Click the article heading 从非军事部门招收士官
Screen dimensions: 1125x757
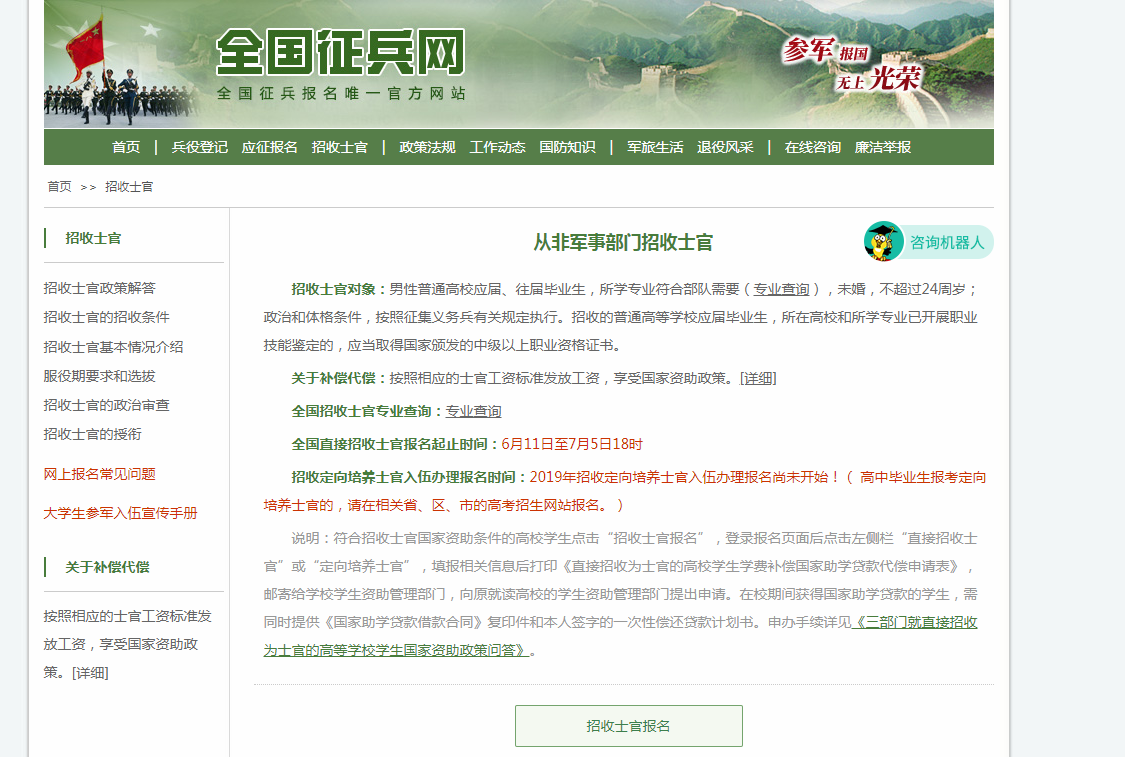coord(623,243)
